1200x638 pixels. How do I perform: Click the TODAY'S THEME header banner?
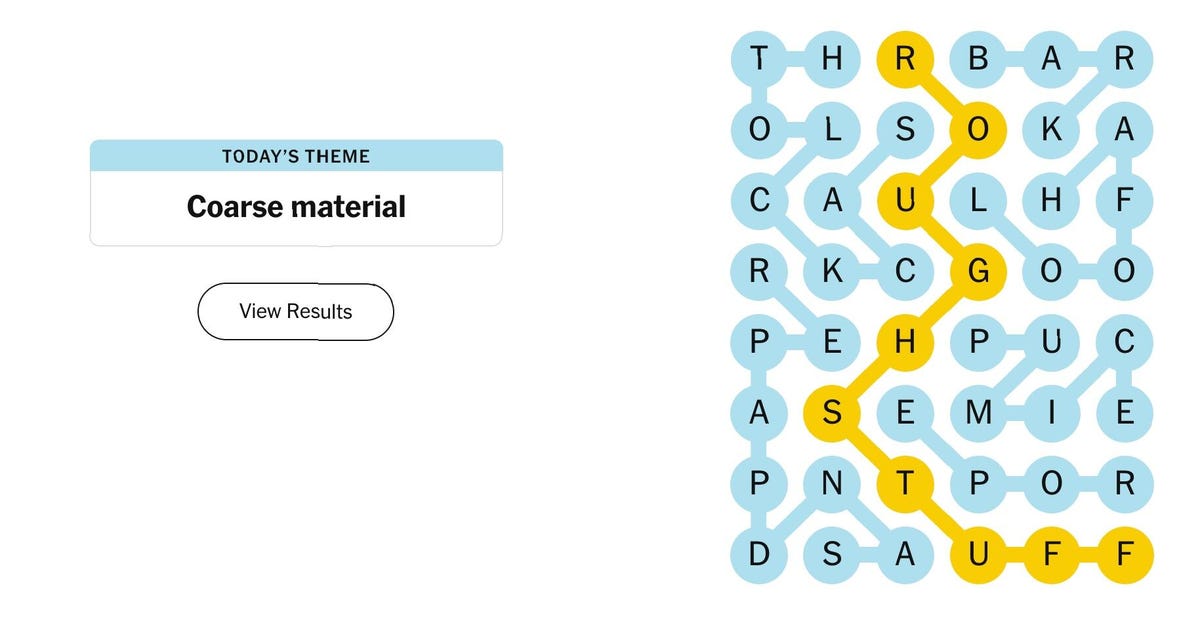[x=295, y=156]
